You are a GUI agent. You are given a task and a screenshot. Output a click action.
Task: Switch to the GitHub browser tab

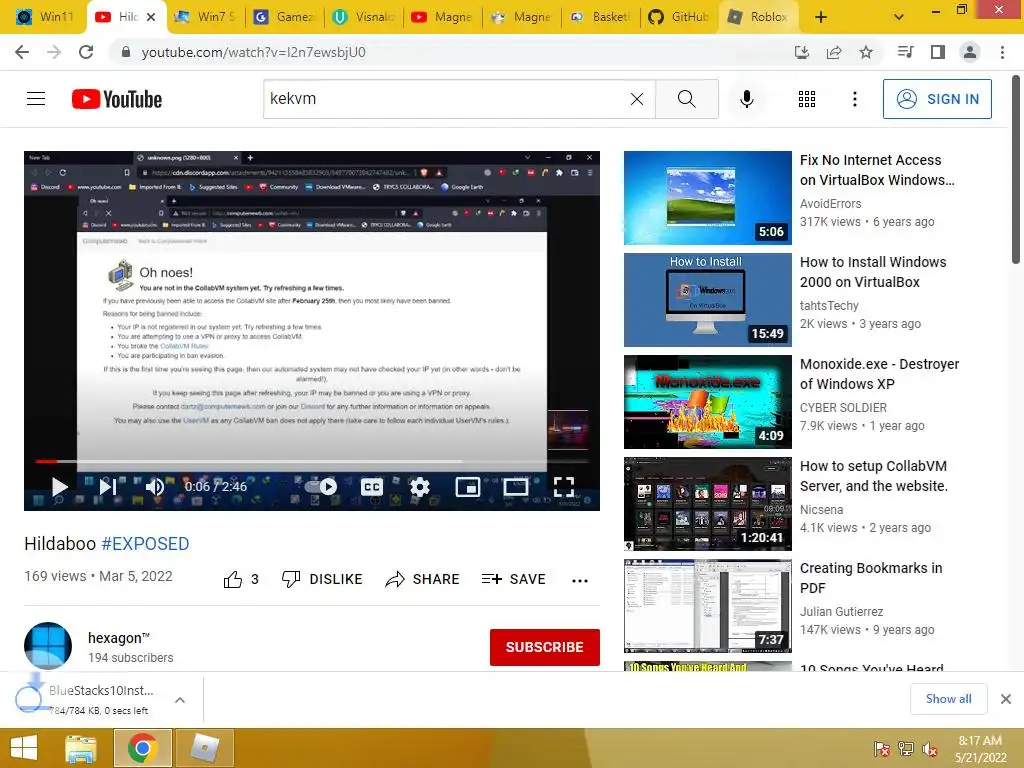(679, 17)
